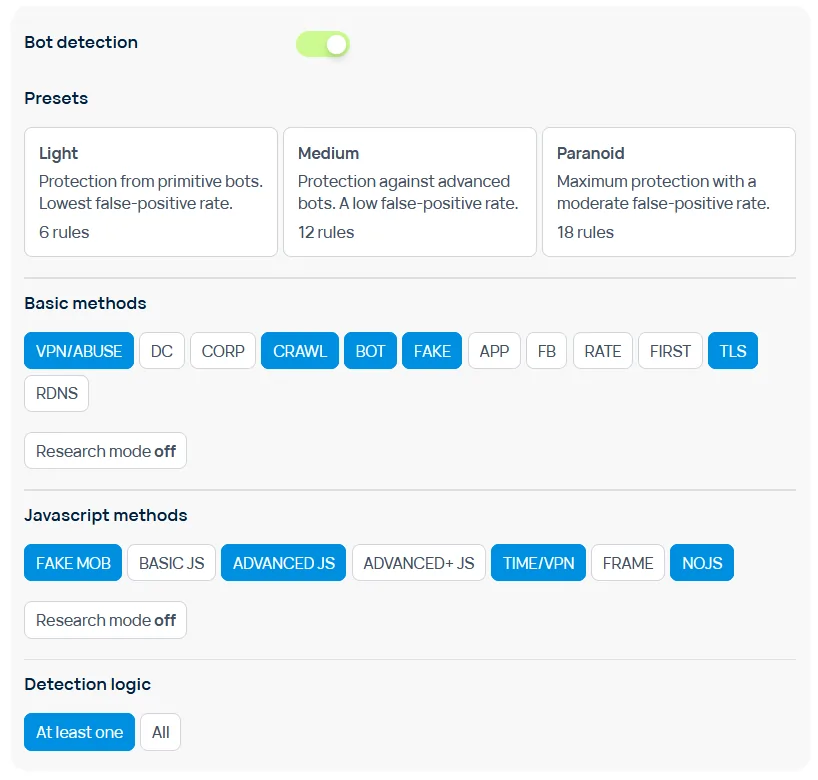This screenshot has height=780, width=818.
Task: Enable the APP detection method
Action: pyautogui.click(x=494, y=351)
